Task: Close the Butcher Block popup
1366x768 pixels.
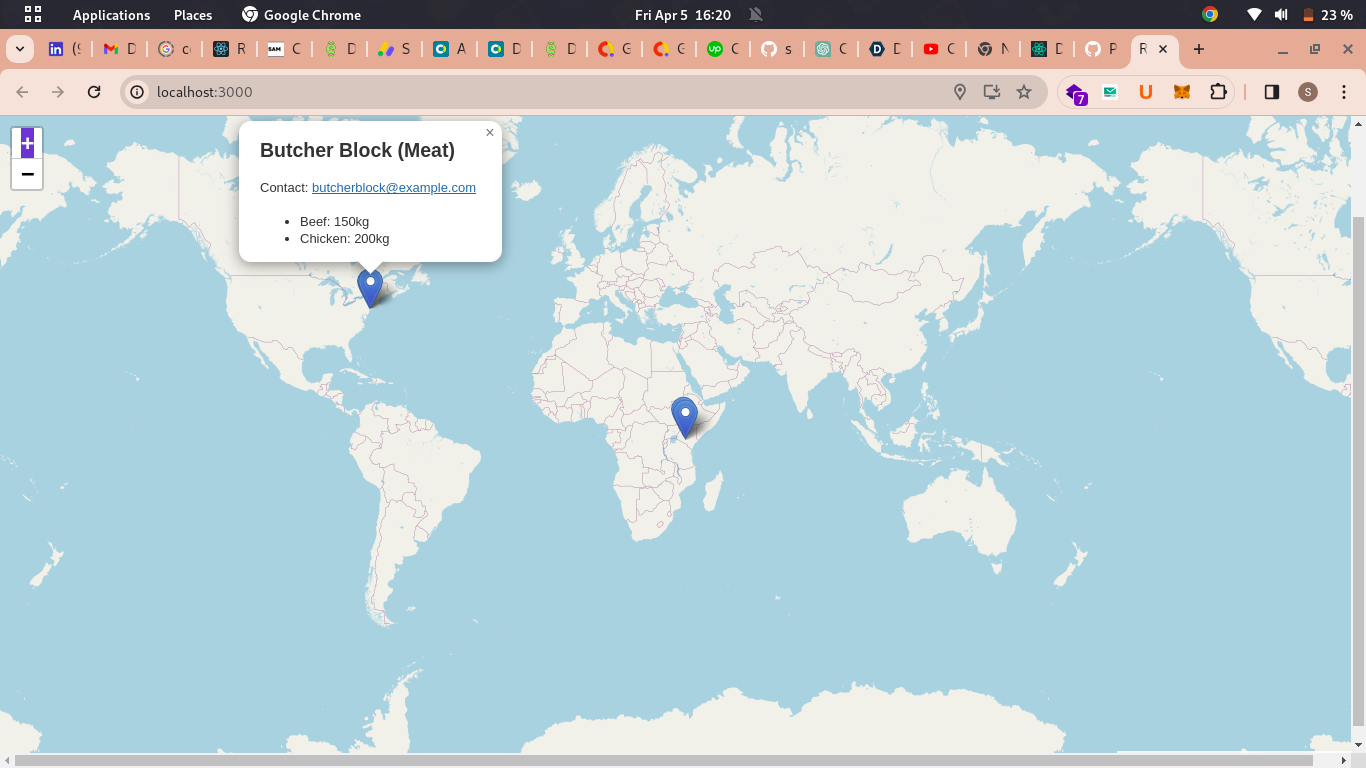Action: tap(489, 132)
